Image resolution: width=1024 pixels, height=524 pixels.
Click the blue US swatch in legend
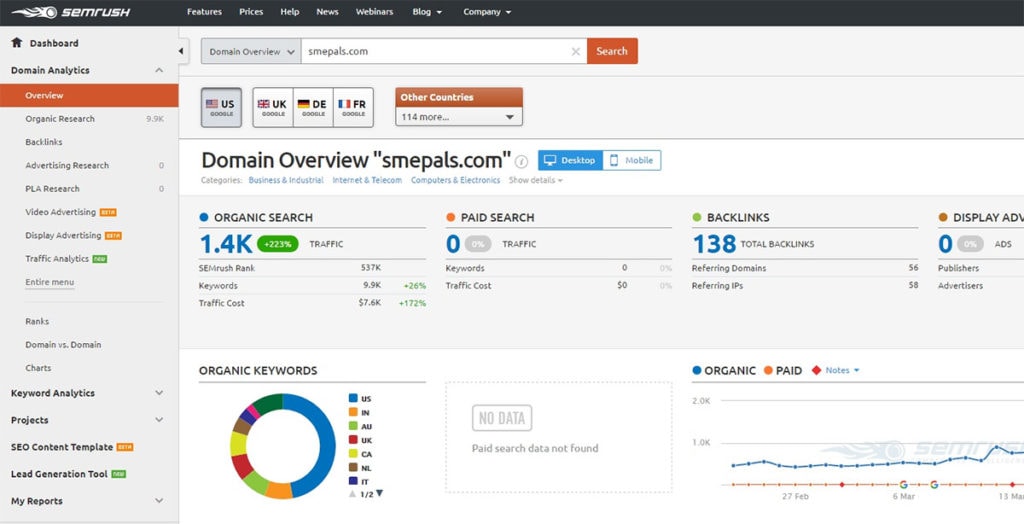tap(353, 398)
